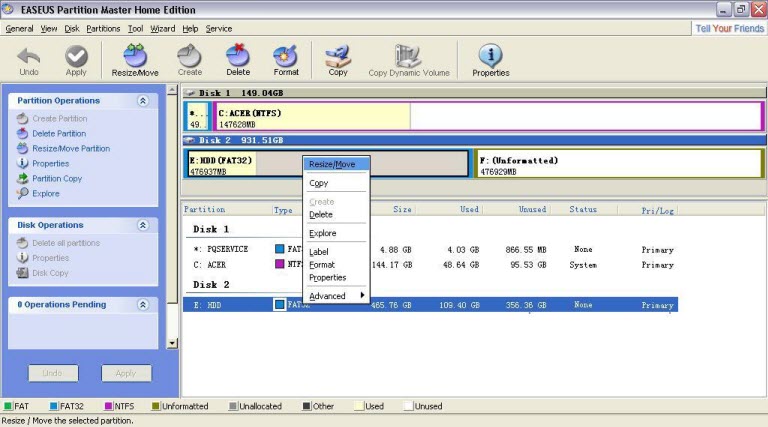
Task: Click the Tell Your Friends link
Action: click(729, 28)
